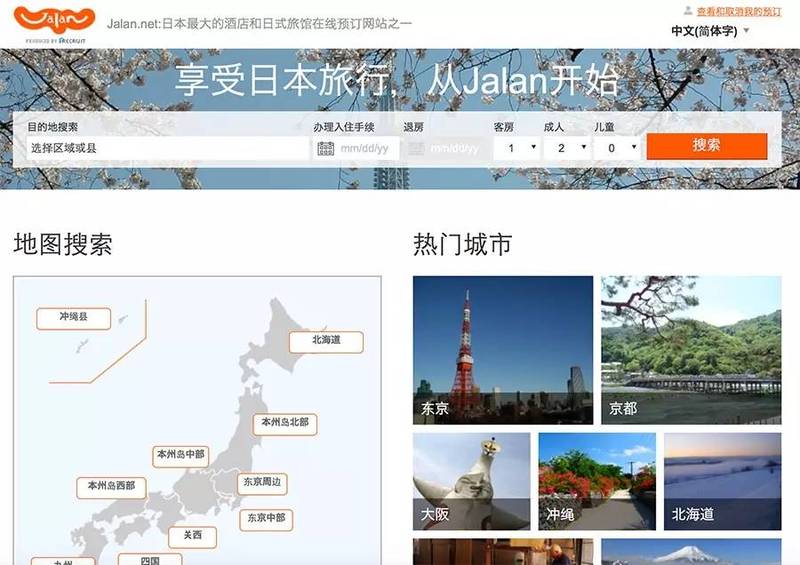Click the check-out mm/dd/yy date field
The image size is (800, 565).
(446, 148)
